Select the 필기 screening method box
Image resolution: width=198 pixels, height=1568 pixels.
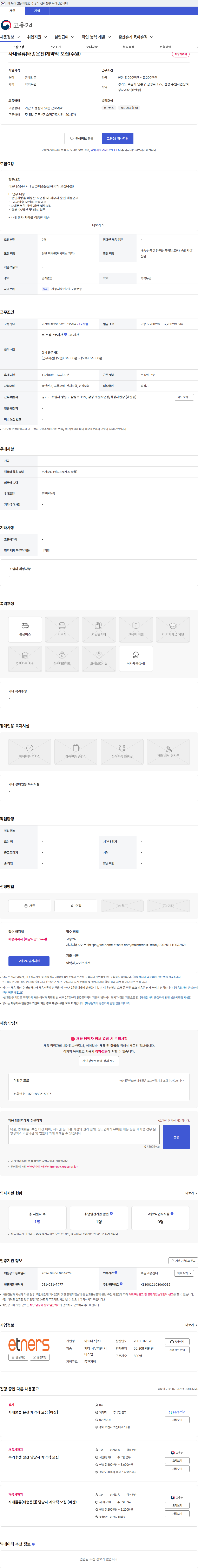122,906
